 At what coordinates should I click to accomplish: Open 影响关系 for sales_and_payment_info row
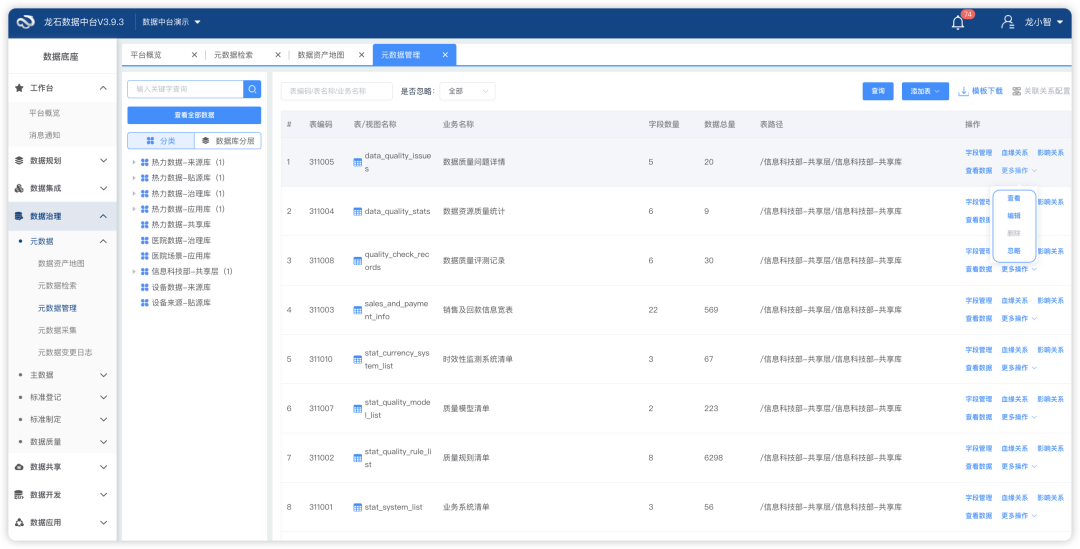pyautogui.click(x=1050, y=301)
